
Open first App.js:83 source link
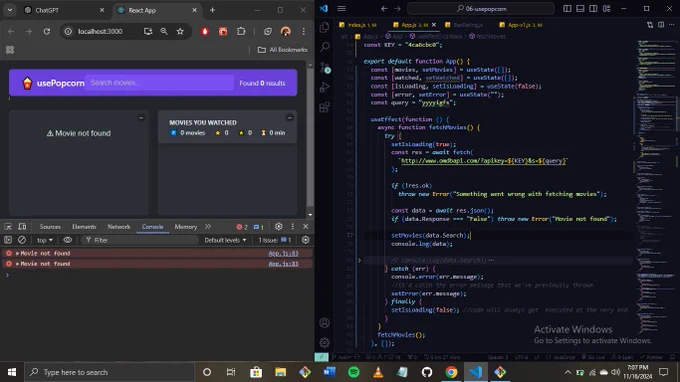point(283,253)
